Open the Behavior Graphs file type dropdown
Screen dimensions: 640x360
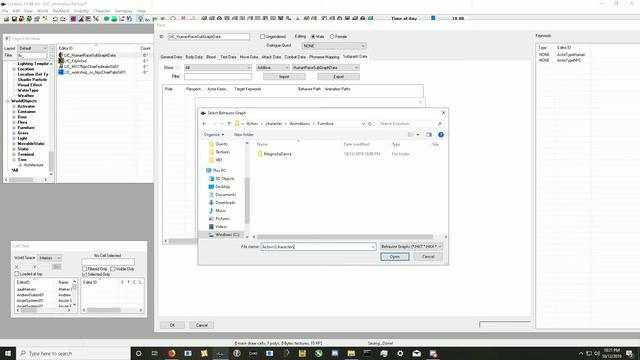(411, 247)
